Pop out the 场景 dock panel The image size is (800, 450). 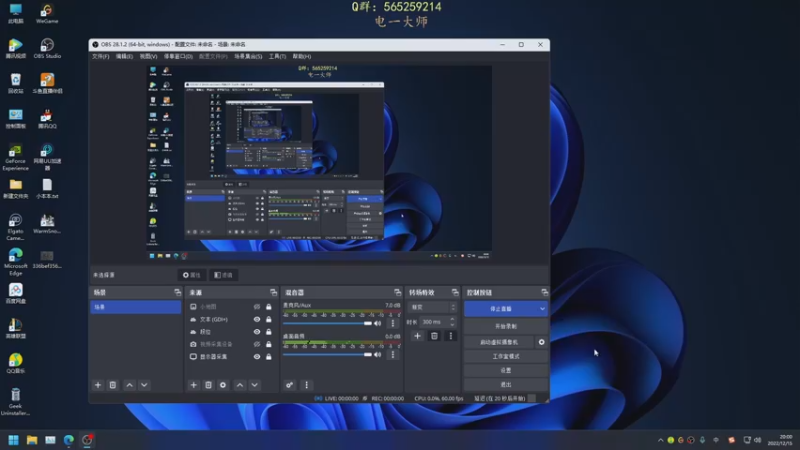click(x=177, y=292)
